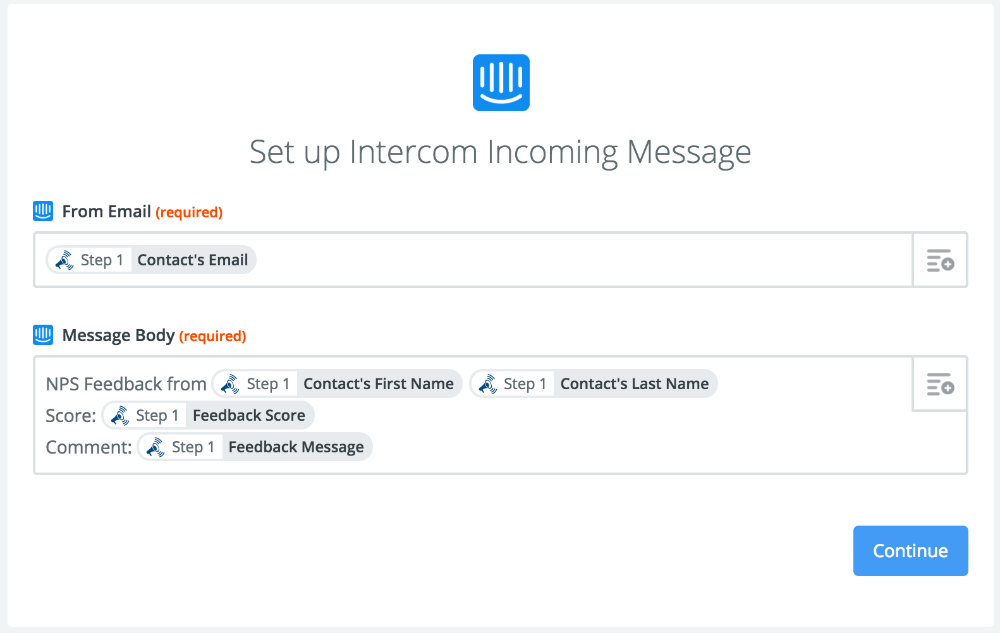The image size is (1000, 633).
Task: Click the Intercom icon beside From Email
Action: pyautogui.click(x=43, y=211)
